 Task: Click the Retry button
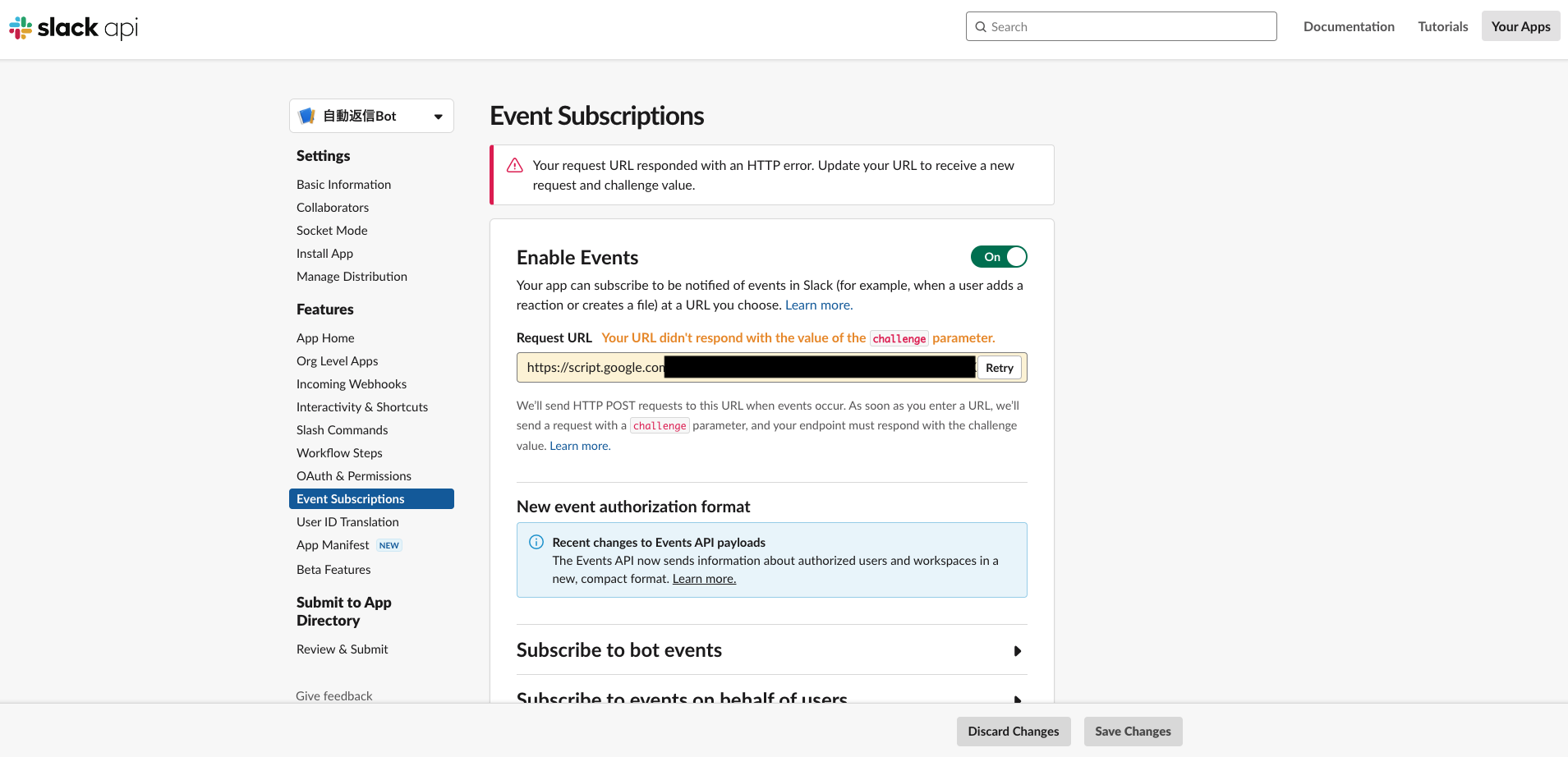pyautogui.click(x=999, y=367)
